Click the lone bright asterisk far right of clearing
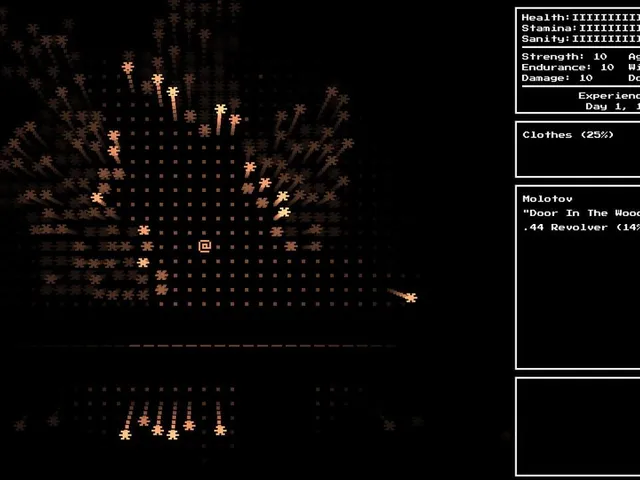 [x=411, y=298]
